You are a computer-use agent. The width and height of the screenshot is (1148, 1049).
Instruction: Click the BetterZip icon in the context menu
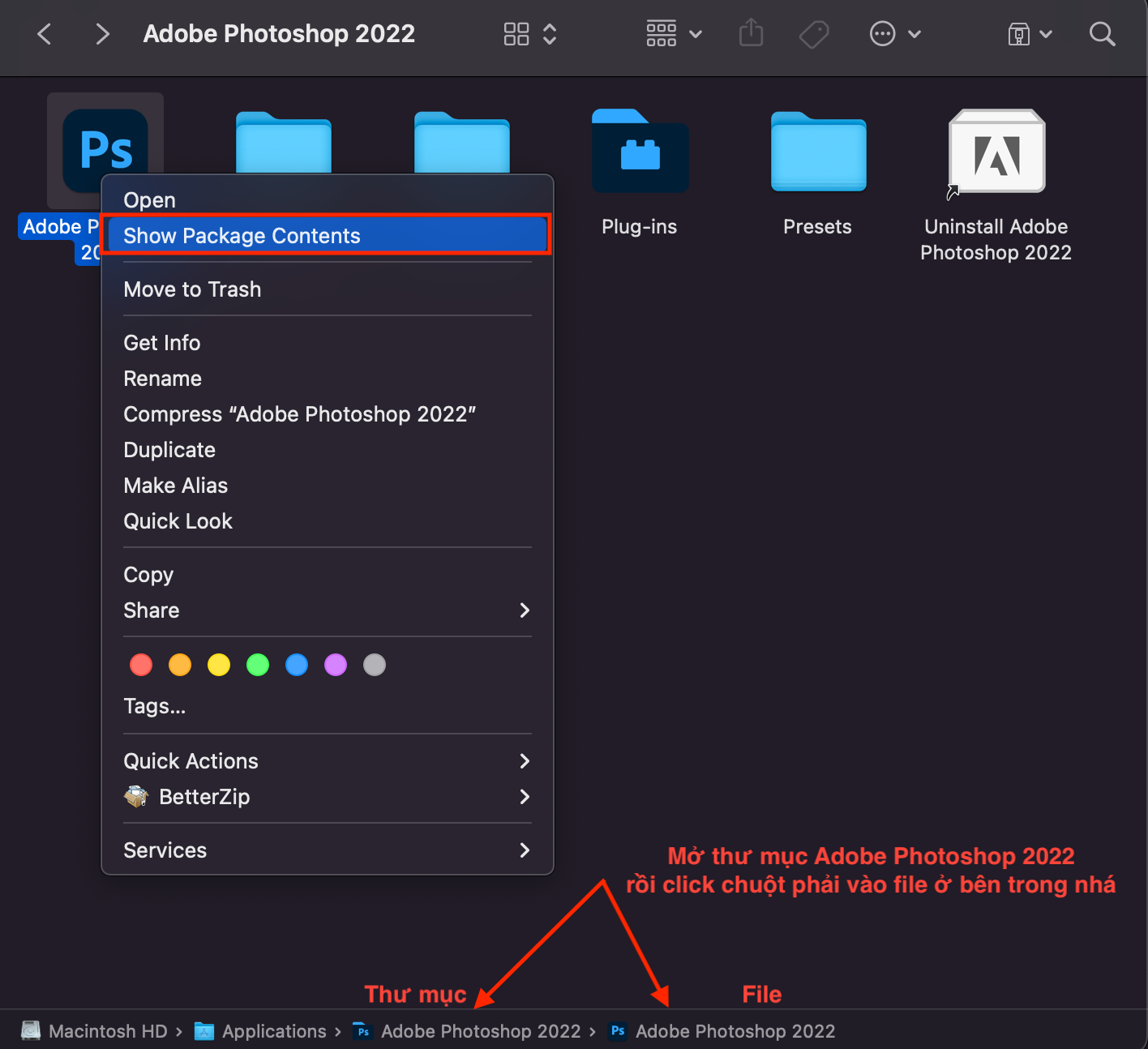(135, 796)
